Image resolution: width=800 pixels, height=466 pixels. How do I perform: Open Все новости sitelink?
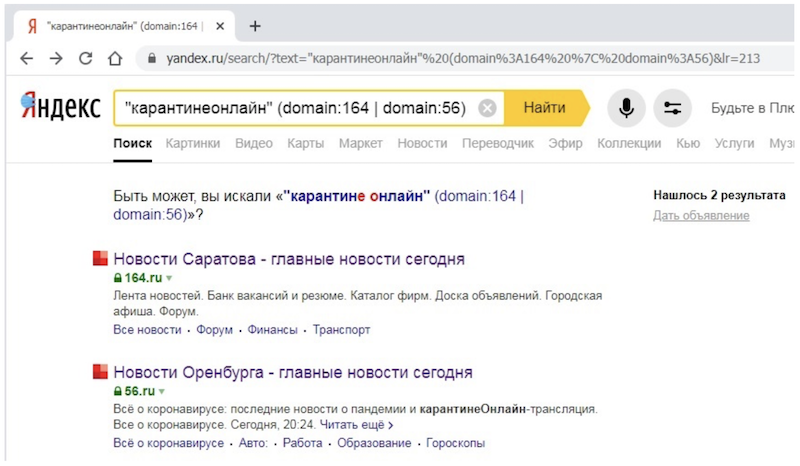tap(147, 330)
